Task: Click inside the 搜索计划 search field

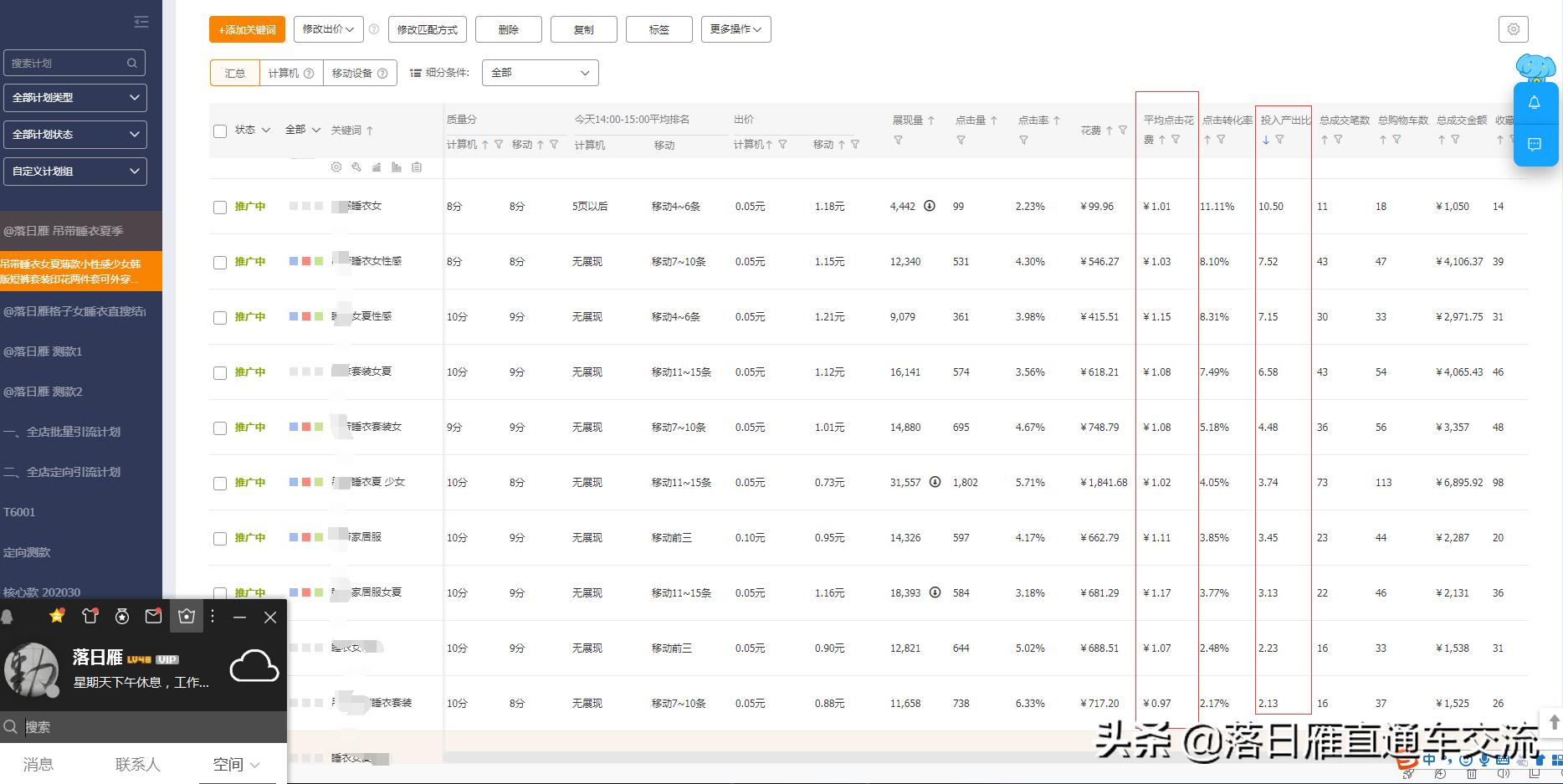Action: pos(67,63)
